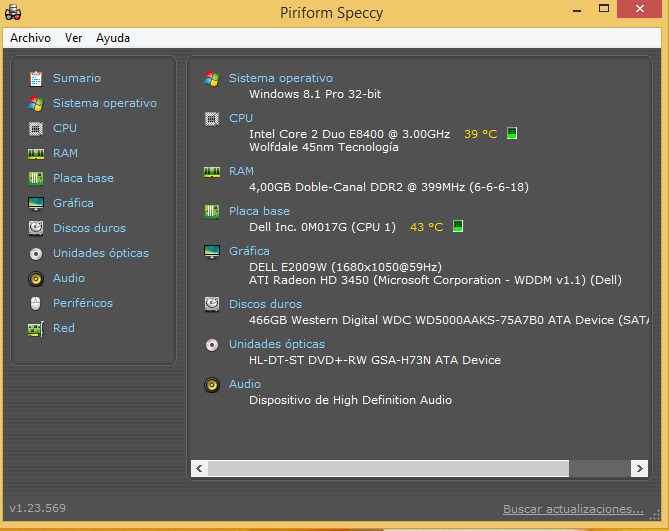The height and width of the screenshot is (531, 669).
Task: Select Discos duros in sidebar
Action: click(x=90, y=228)
